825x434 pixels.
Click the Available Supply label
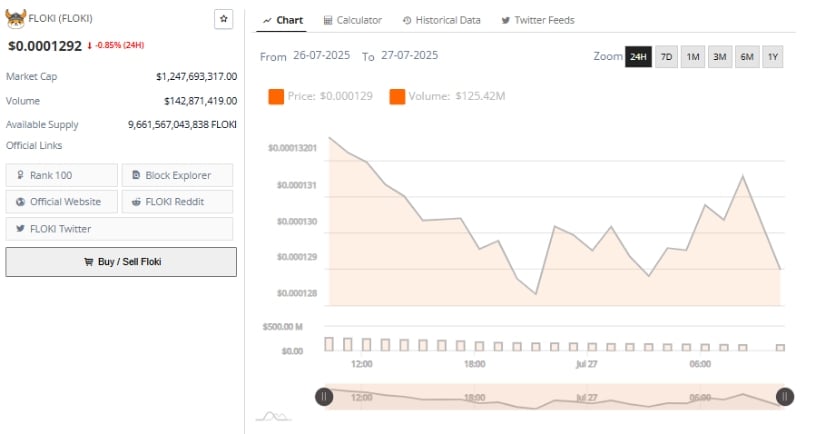click(42, 125)
